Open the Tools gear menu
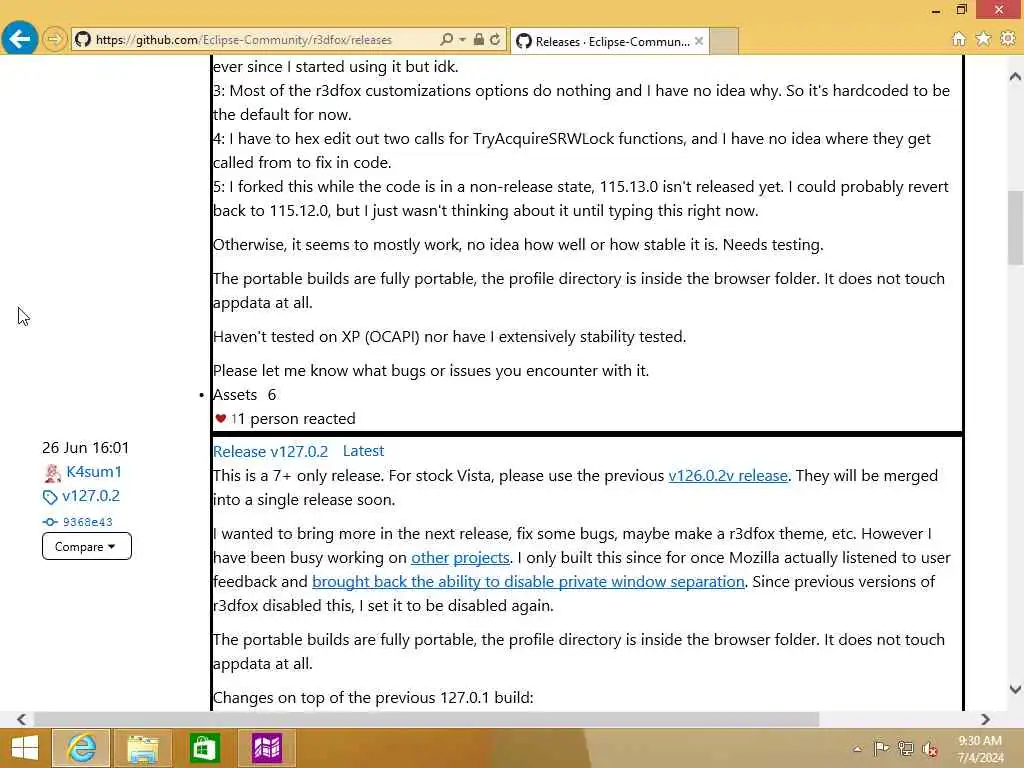Viewport: 1024px width, 768px height. coord(1008,39)
